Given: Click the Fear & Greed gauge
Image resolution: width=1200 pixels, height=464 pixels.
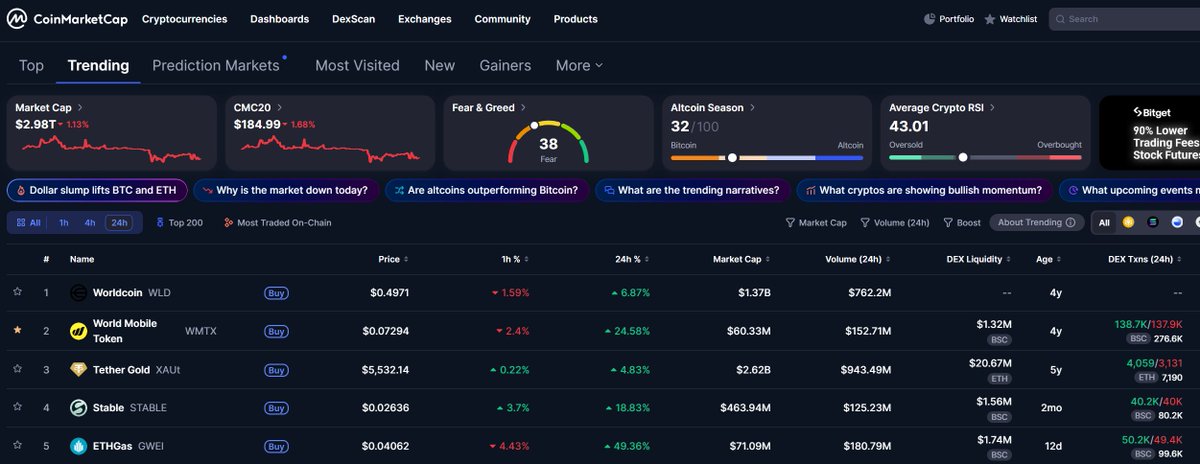Looking at the screenshot, I should pos(548,142).
